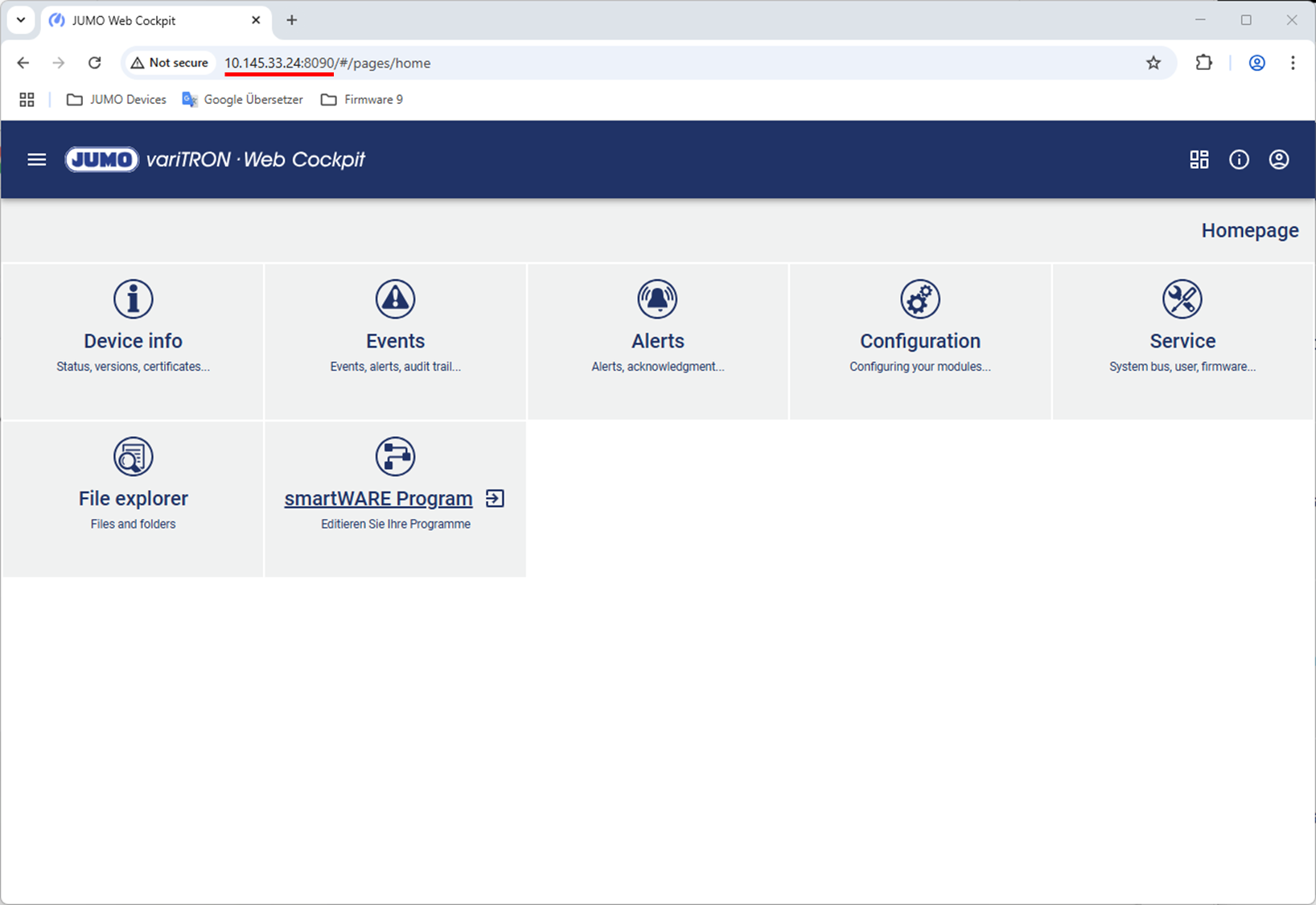Open the Chrome apps grid shortcut
The height and width of the screenshot is (905, 1316).
click(x=27, y=100)
